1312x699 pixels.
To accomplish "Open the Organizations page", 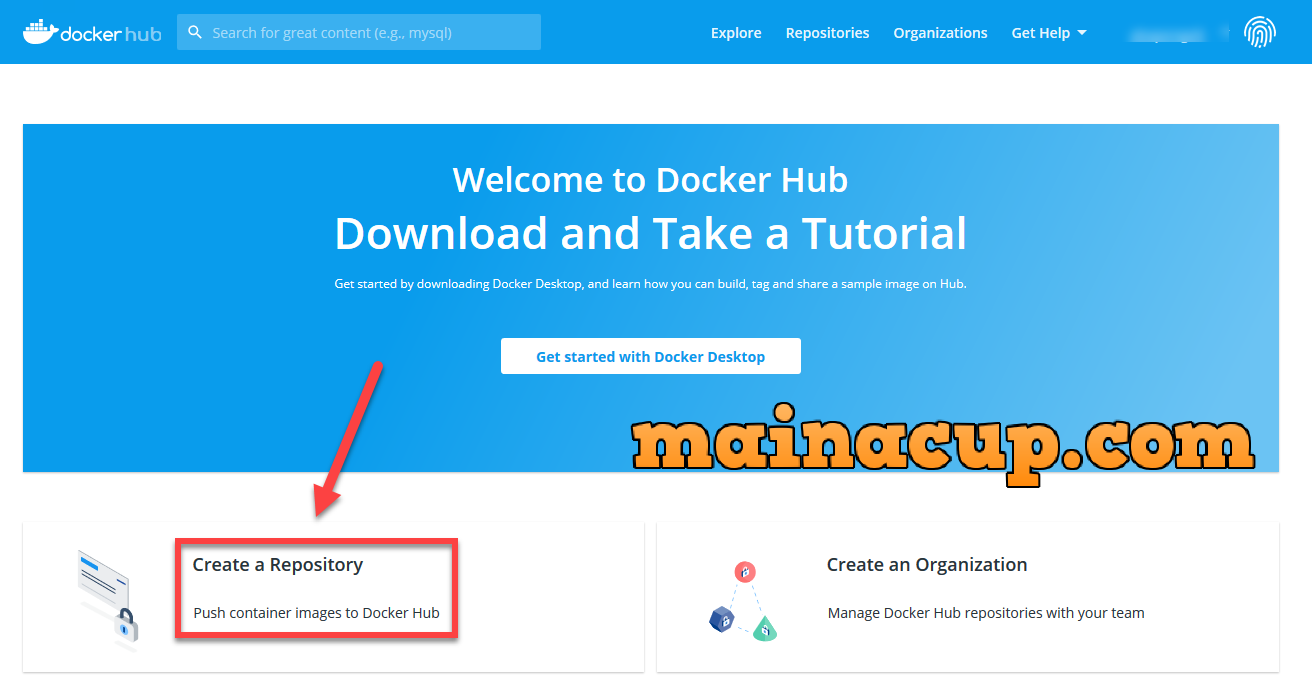I will [x=940, y=33].
